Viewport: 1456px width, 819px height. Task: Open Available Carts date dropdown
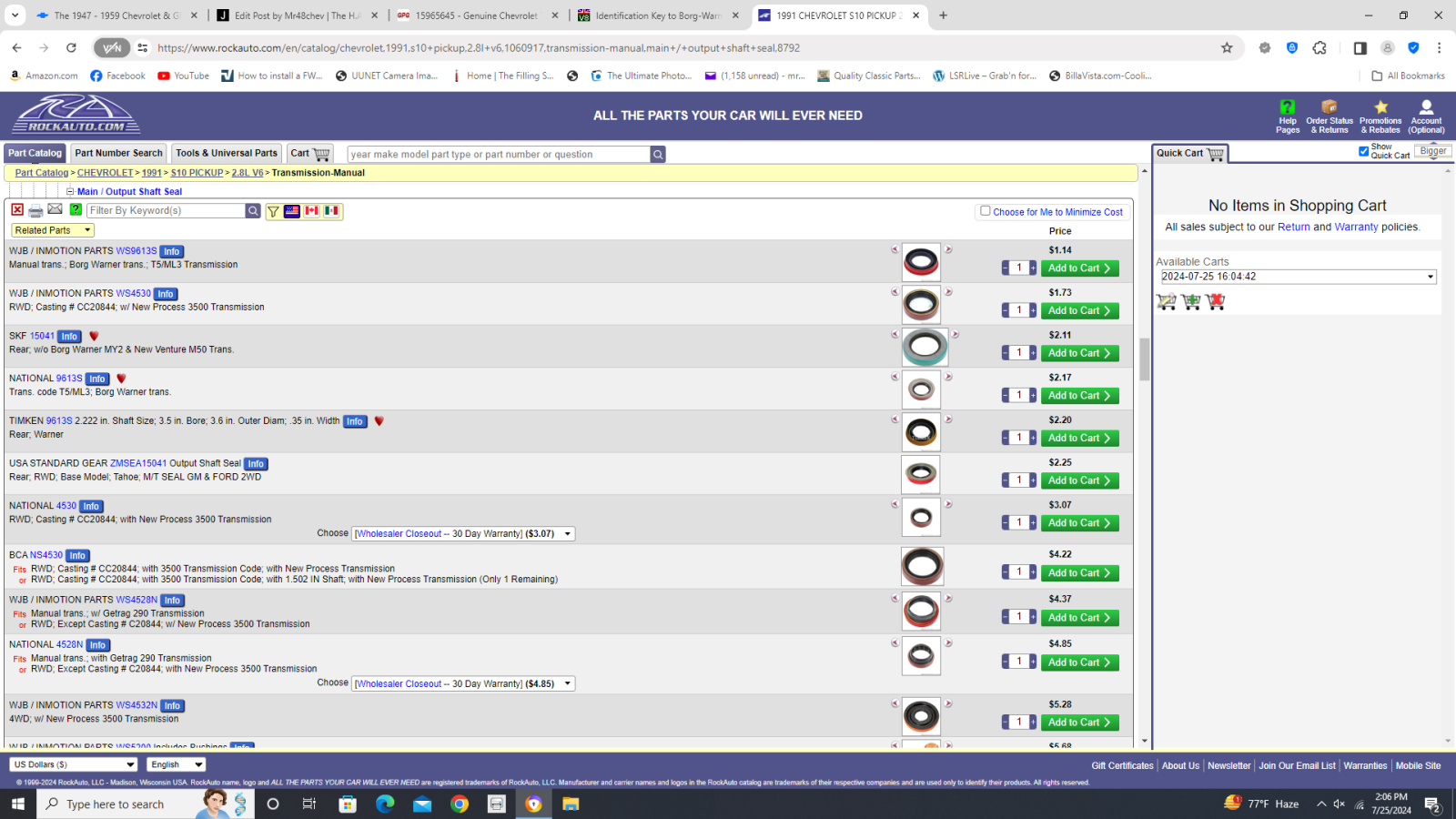tap(1299, 277)
